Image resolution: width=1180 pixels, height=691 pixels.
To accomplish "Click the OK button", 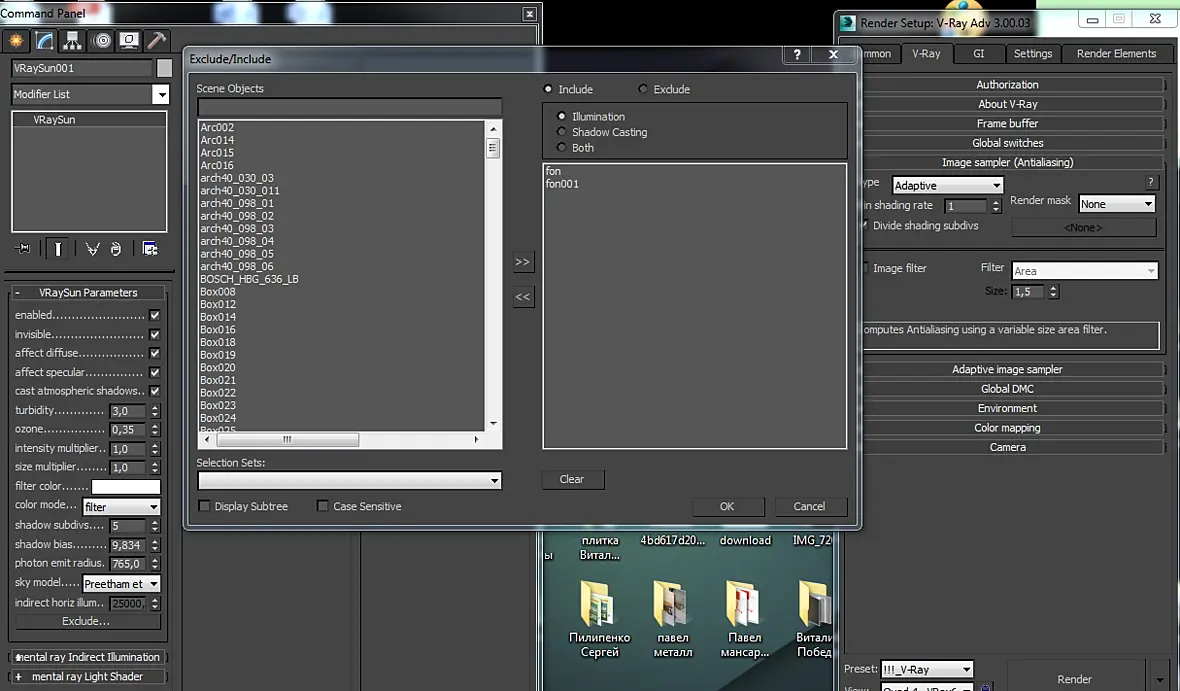I will (727, 507).
